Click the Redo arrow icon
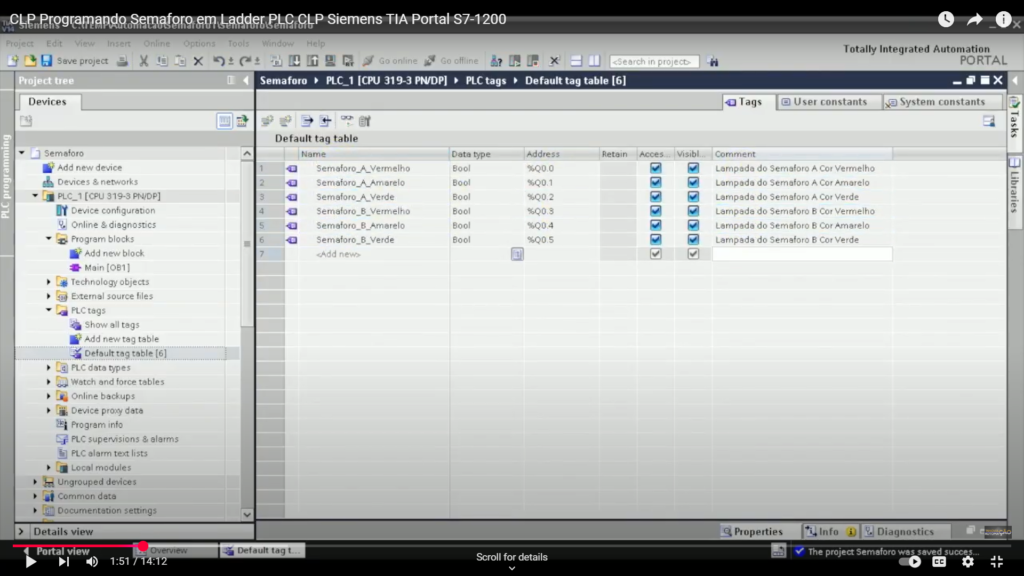Screen dimensions: 1024x576 [245, 61]
